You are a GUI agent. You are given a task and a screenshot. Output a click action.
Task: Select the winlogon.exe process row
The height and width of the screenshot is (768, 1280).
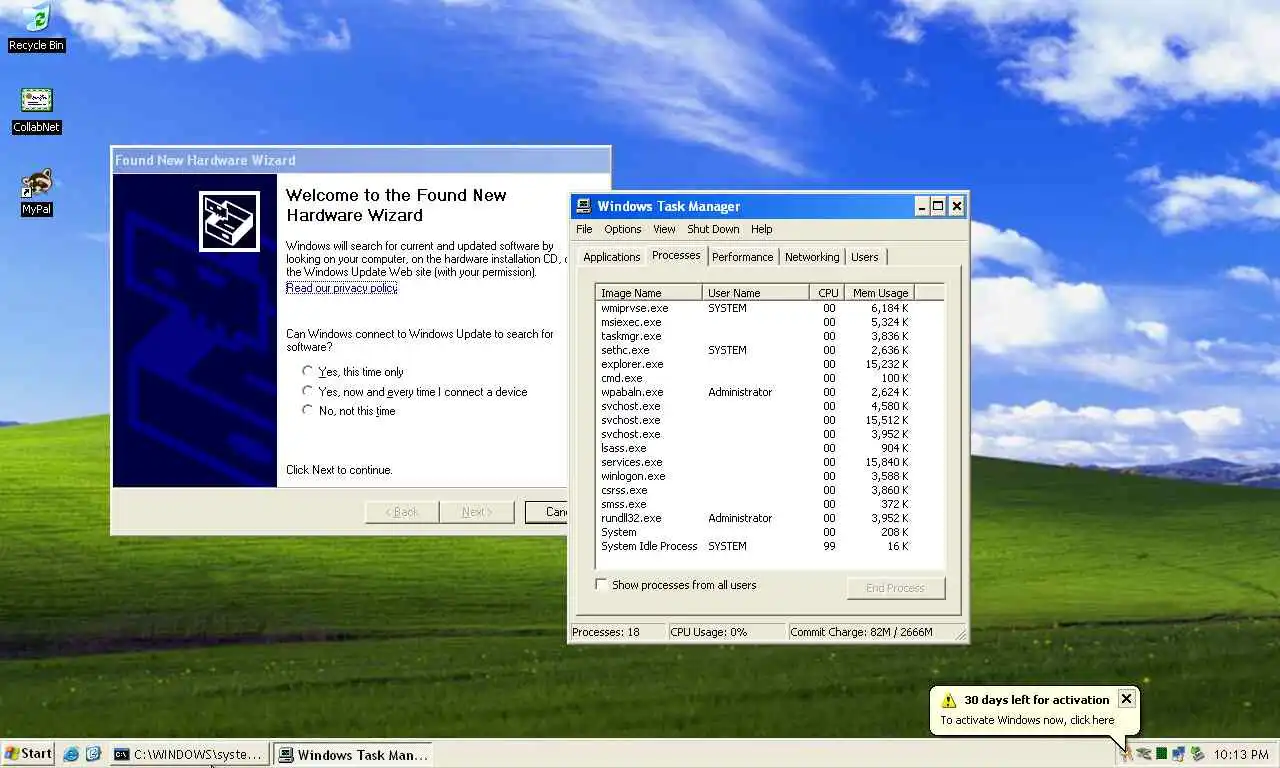pyautogui.click(x=755, y=476)
